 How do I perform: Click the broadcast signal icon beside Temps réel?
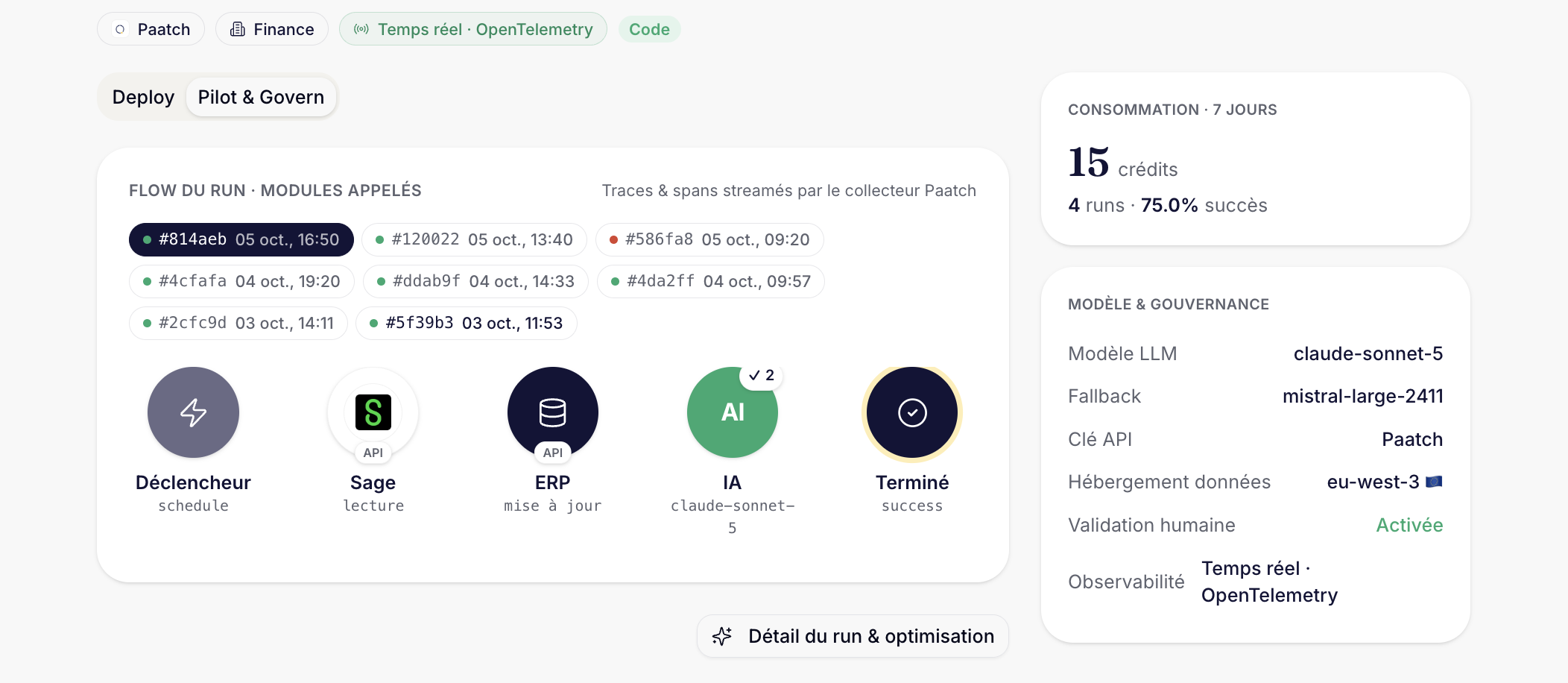pyautogui.click(x=361, y=29)
